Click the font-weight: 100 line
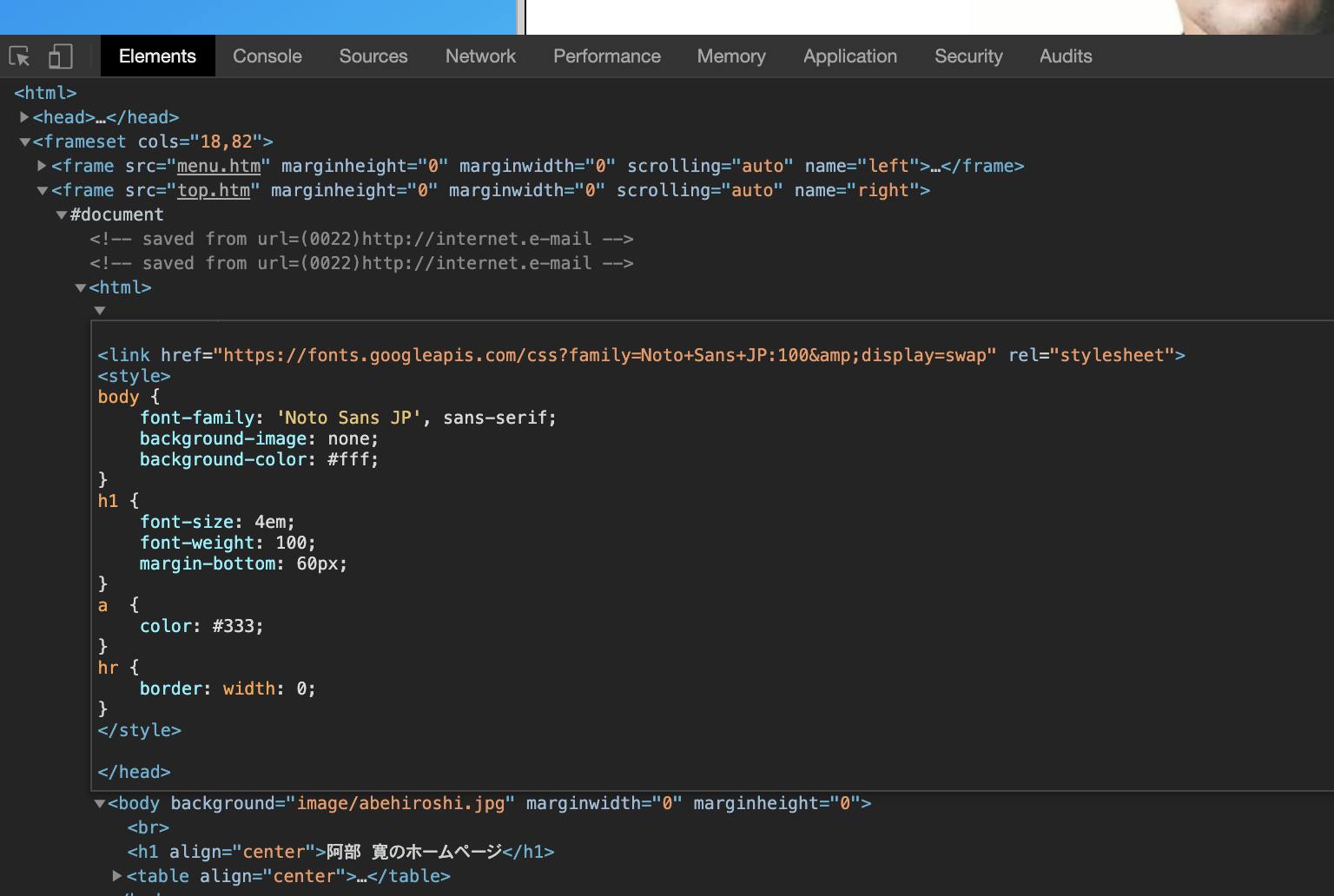Image resolution: width=1334 pixels, height=896 pixels. [x=228, y=543]
